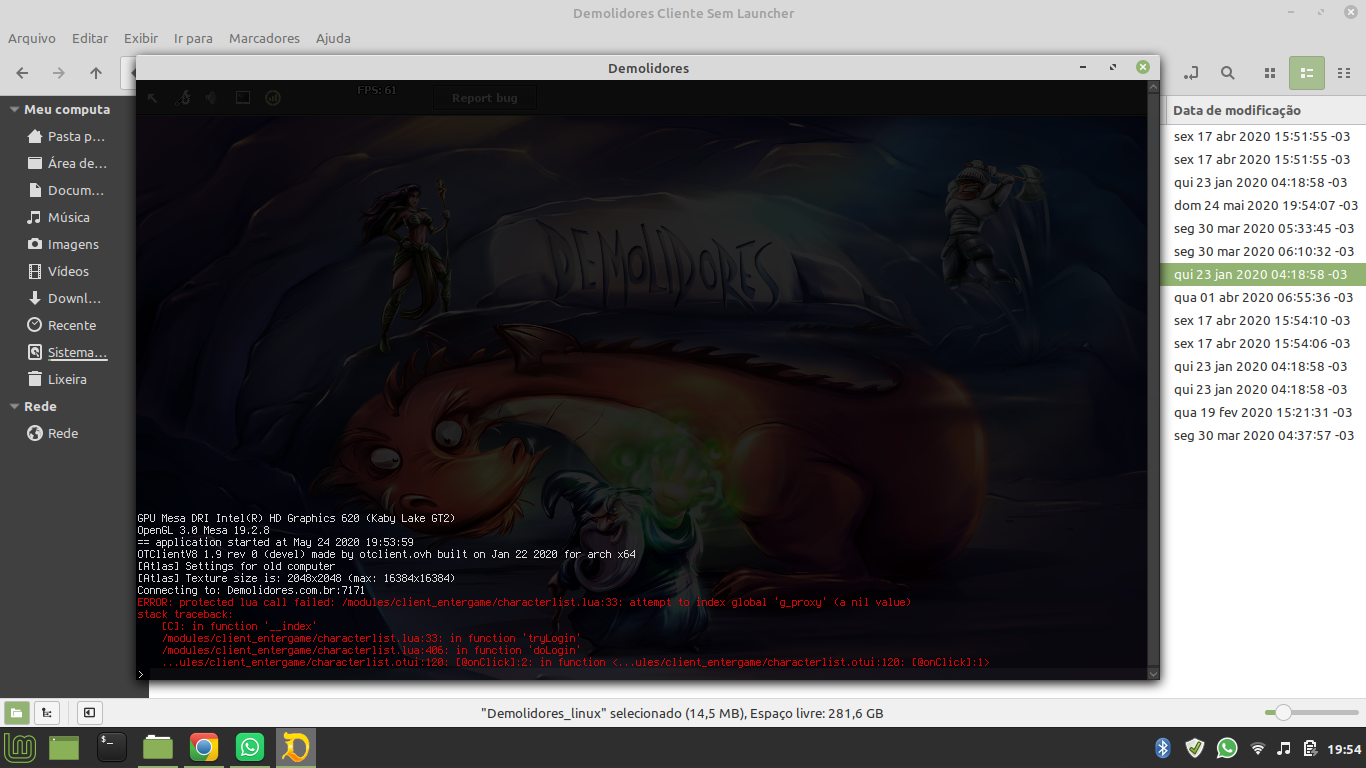Open the Ir para menu

(193, 38)
